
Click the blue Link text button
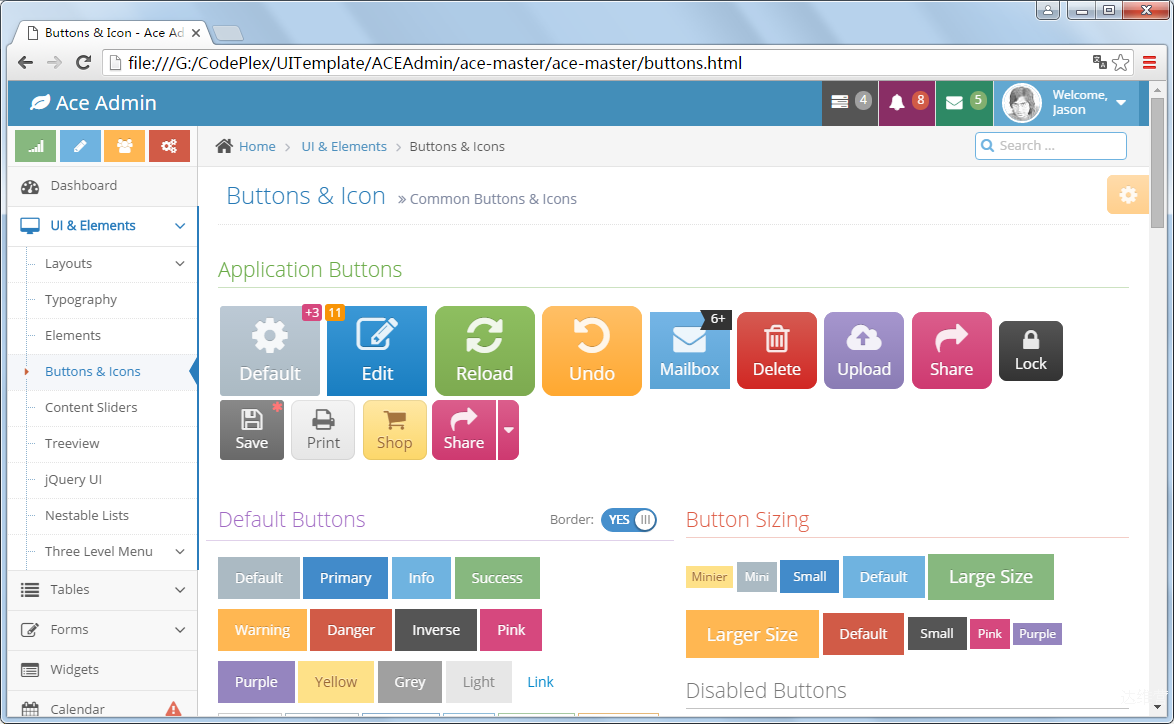click(x=540, y=682)
